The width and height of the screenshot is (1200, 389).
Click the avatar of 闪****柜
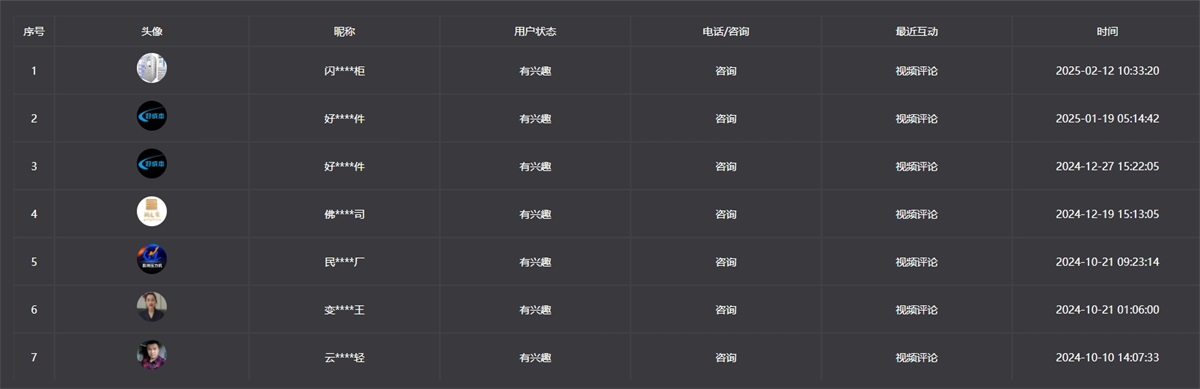(152, 69)
